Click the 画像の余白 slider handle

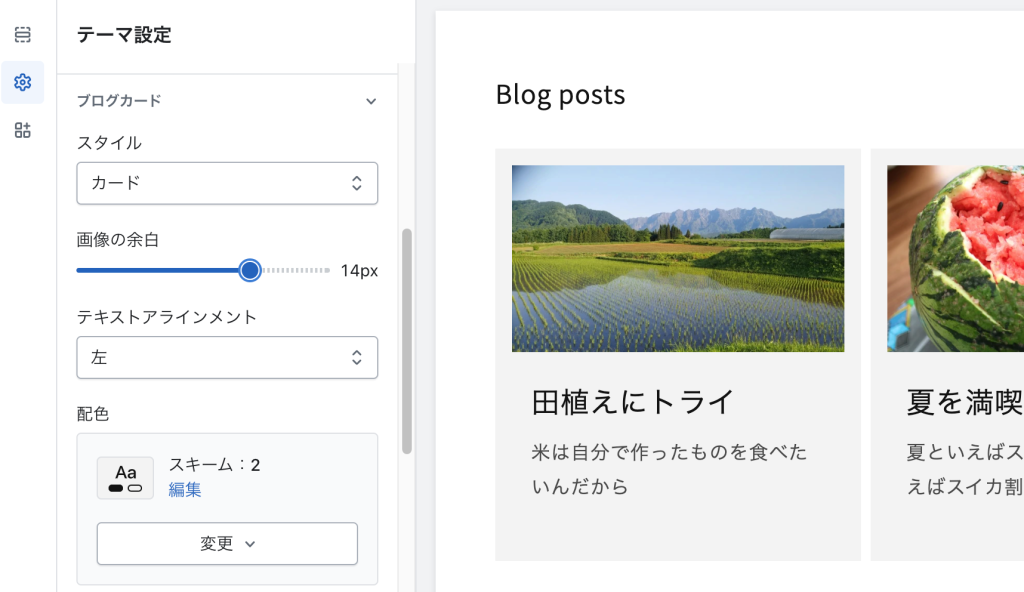point(250,270)
